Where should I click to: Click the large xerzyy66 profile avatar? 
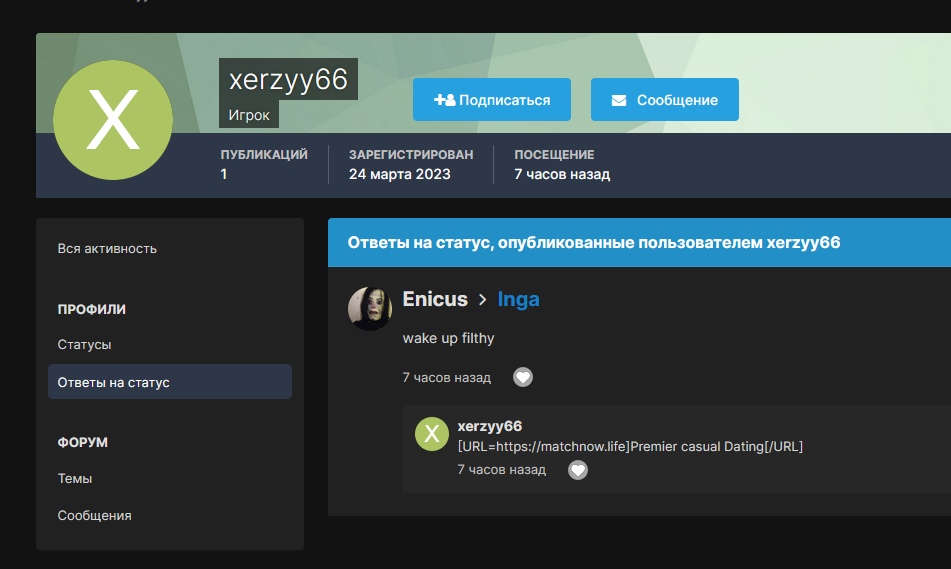113,120
